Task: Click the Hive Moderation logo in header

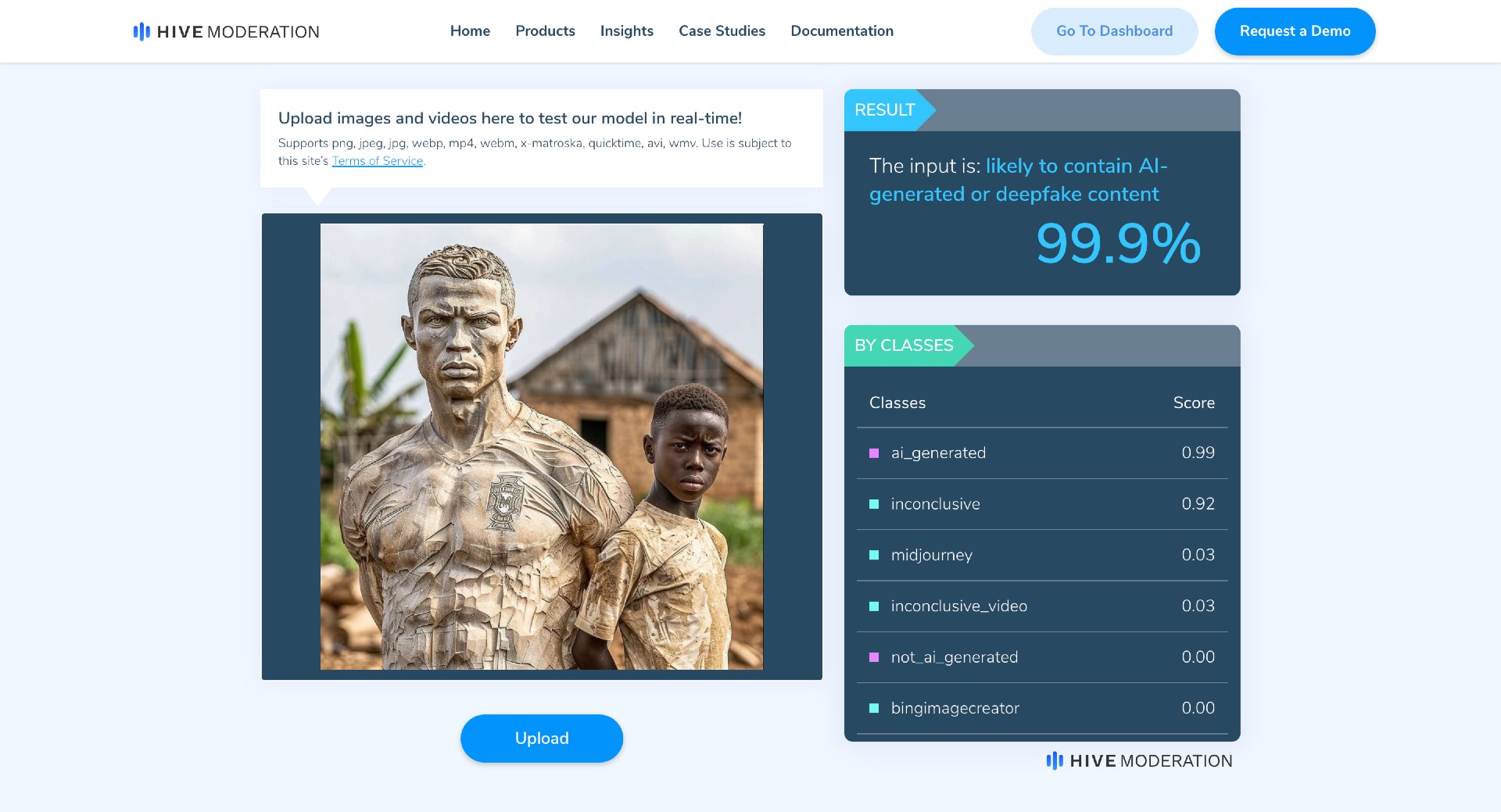Action: 226,31
